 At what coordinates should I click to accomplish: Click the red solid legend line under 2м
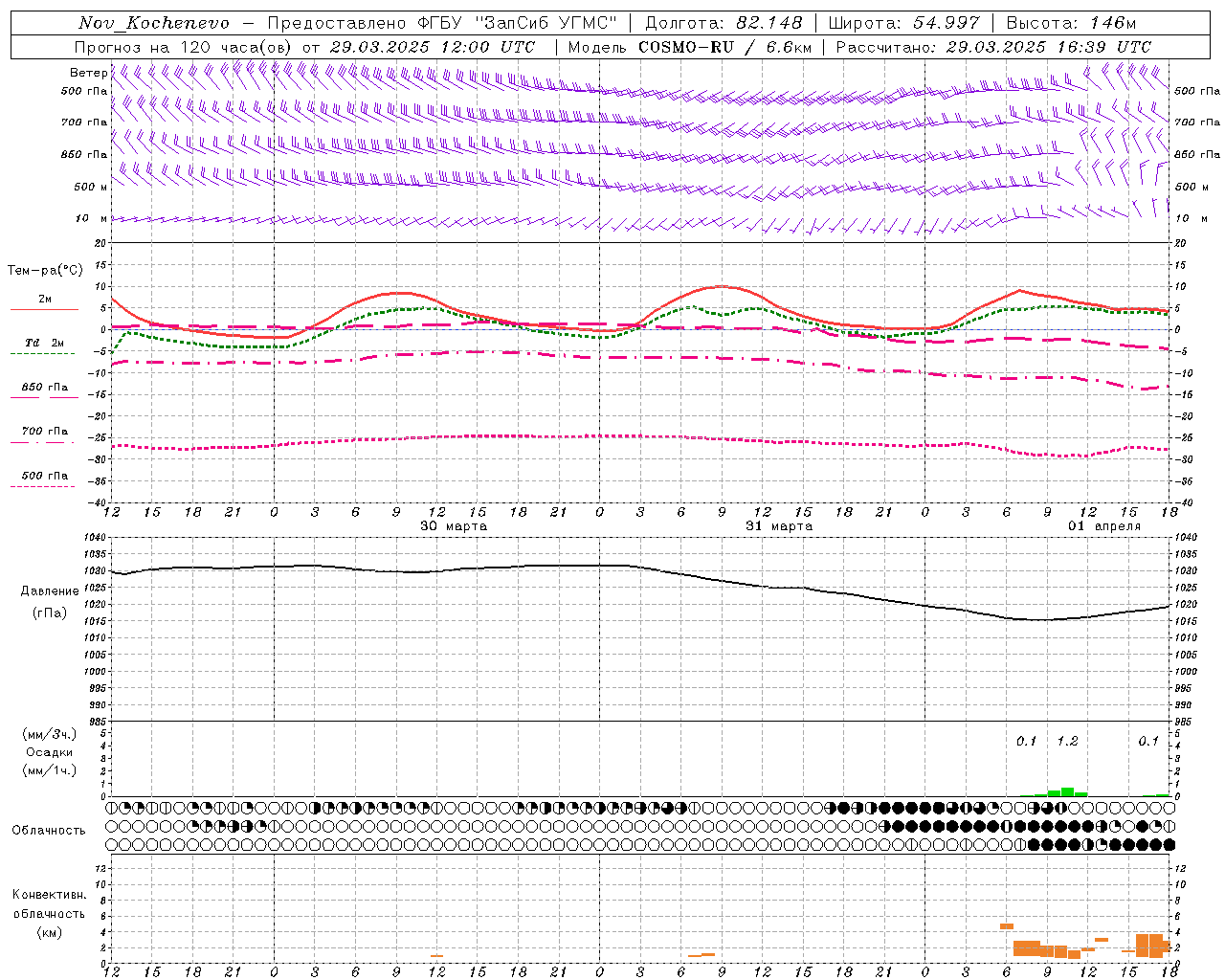[x=44, y=309]
